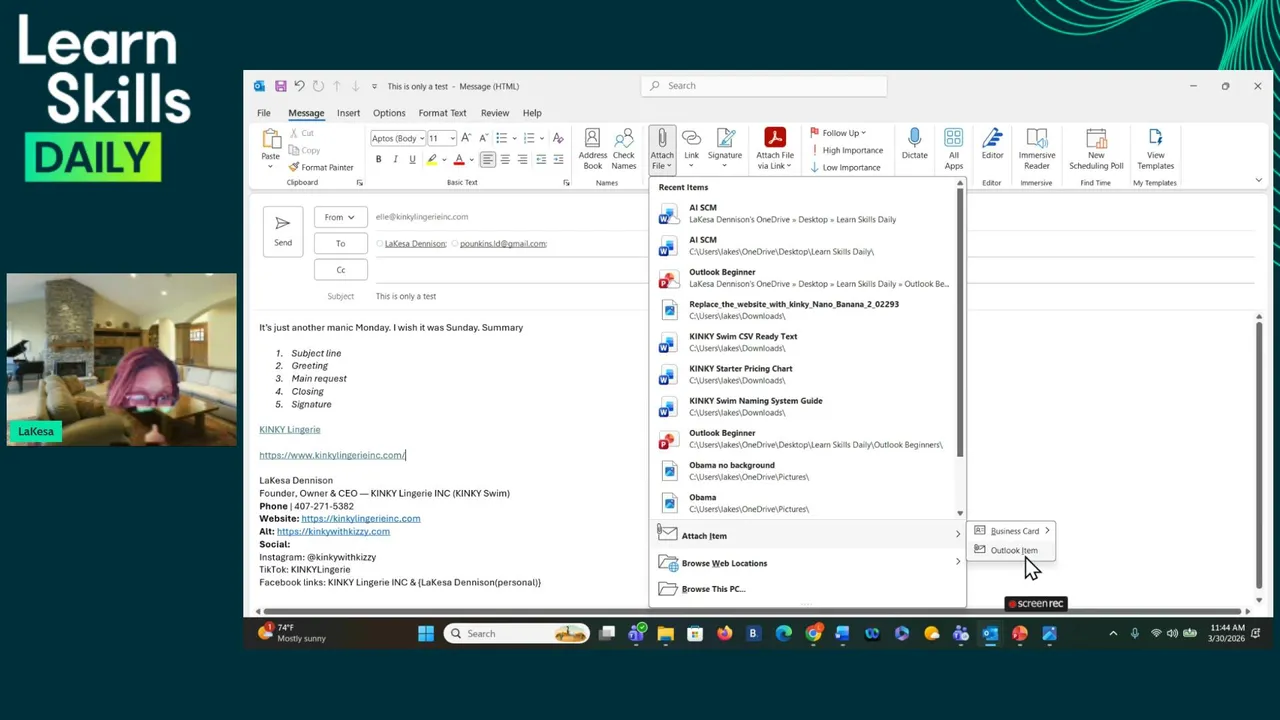Center align text

[505, 159]
